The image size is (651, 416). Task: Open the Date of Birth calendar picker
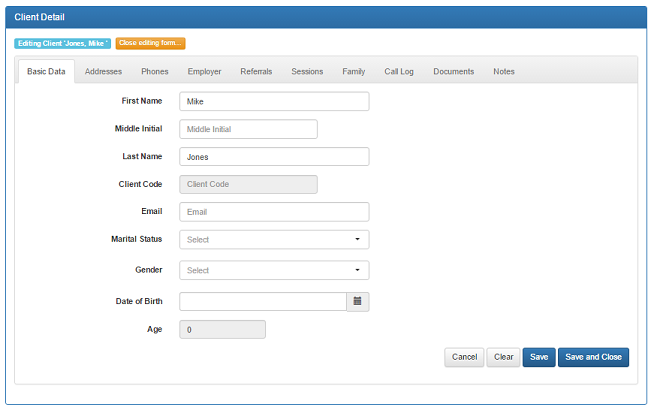point(357,301)
